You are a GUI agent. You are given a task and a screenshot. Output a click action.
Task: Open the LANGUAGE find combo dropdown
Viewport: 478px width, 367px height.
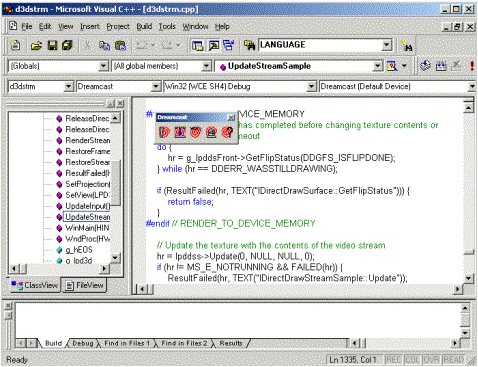coord(387,45)
